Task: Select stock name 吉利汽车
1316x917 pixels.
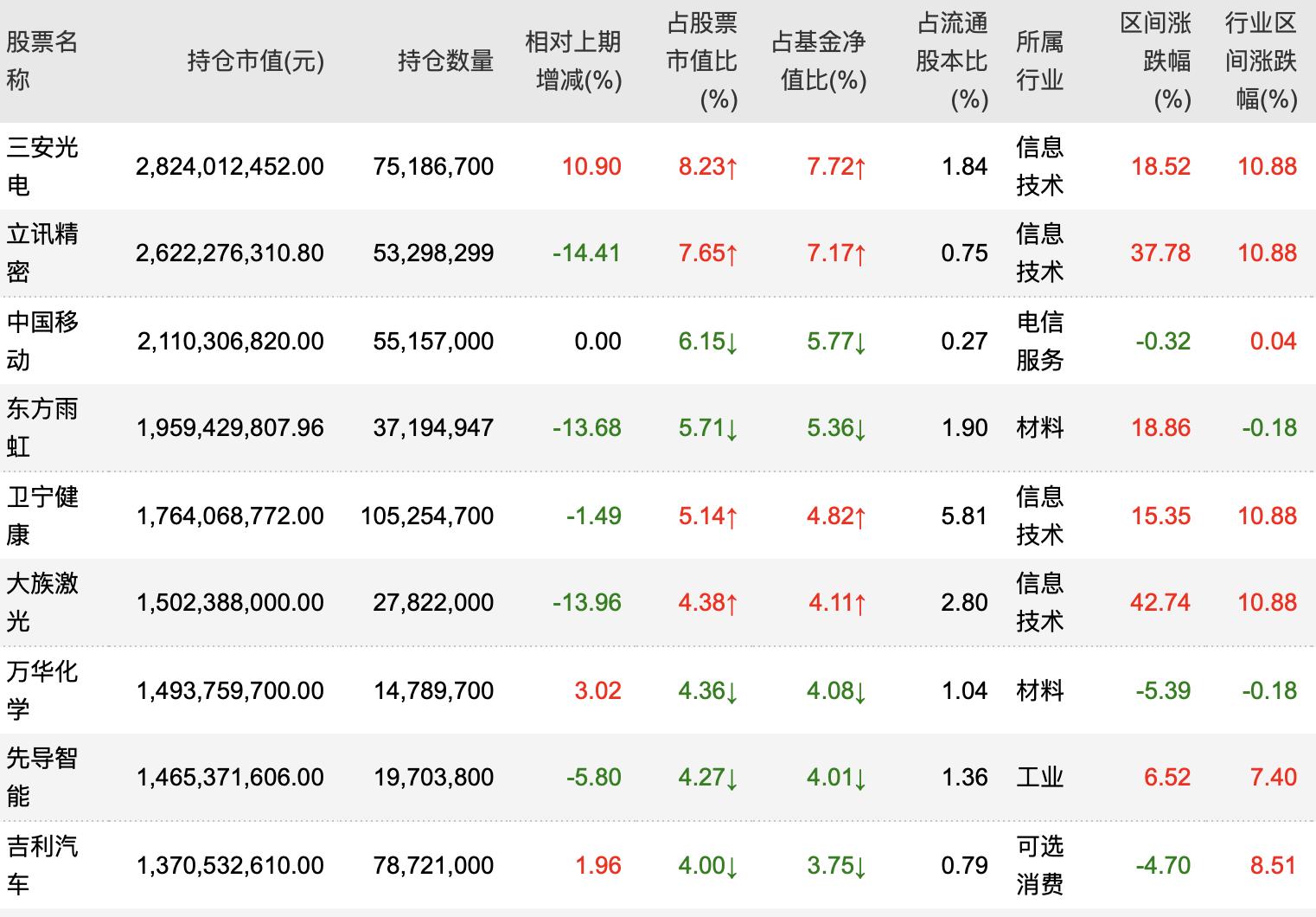Action: pyautogui.click(x=42, y=864)
